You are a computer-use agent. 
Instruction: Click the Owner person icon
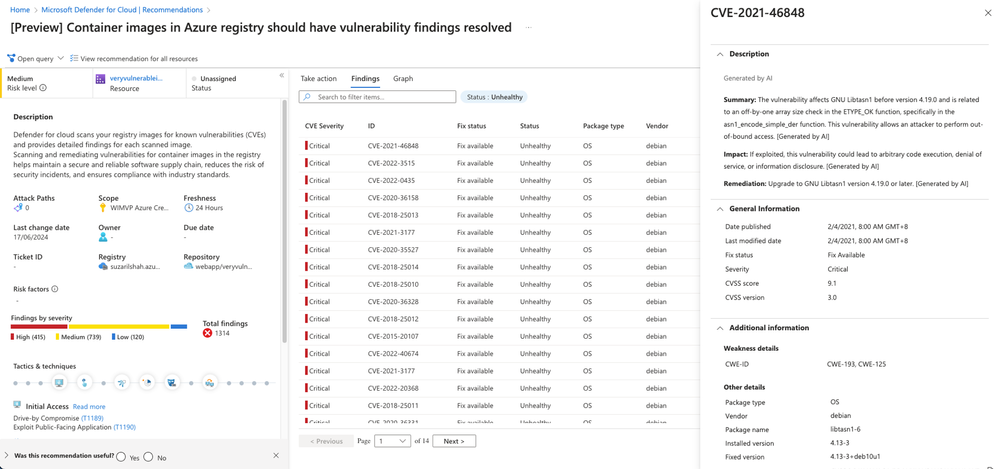103,237
